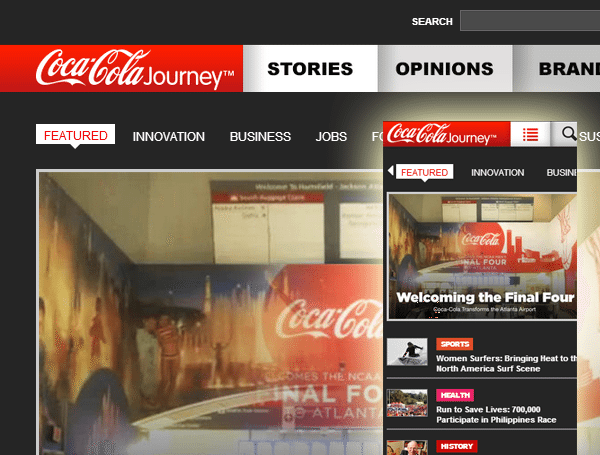This screenshot has height=455, width=600.
Task: Open the BRANDS main navigation tab
Action: 557,68
